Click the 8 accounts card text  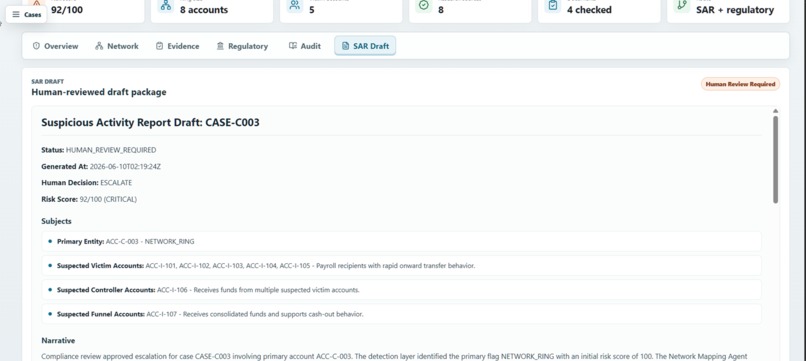click(204, 10)
